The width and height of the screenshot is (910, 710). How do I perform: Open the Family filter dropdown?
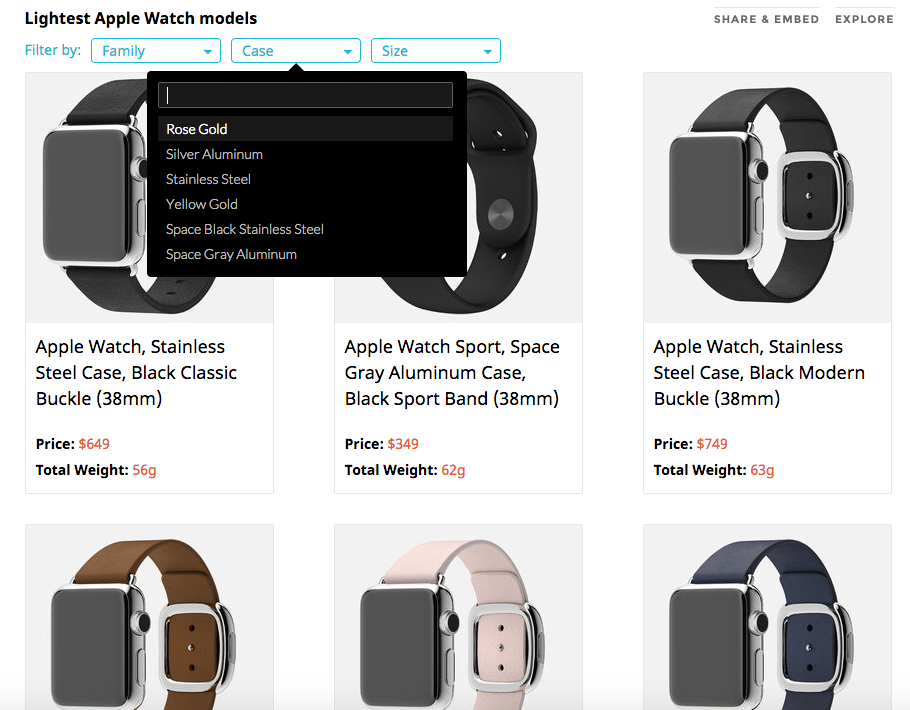(x=156, y=51)
